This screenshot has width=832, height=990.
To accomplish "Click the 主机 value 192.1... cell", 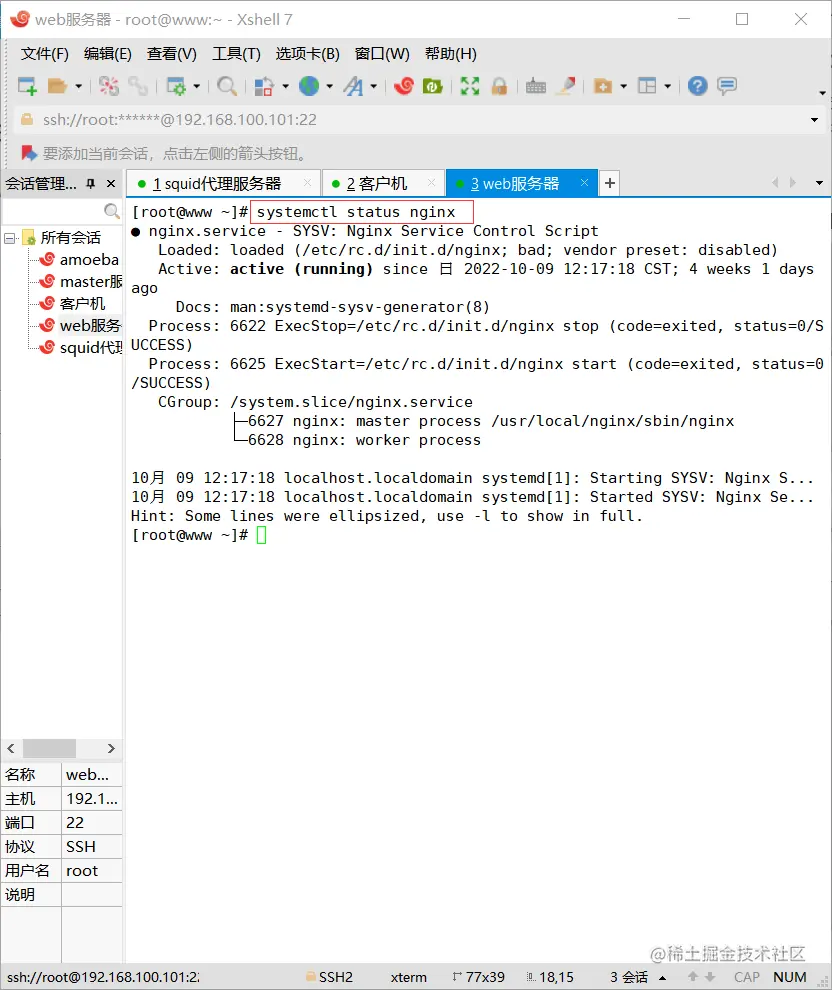I will (x=92, y=799).
